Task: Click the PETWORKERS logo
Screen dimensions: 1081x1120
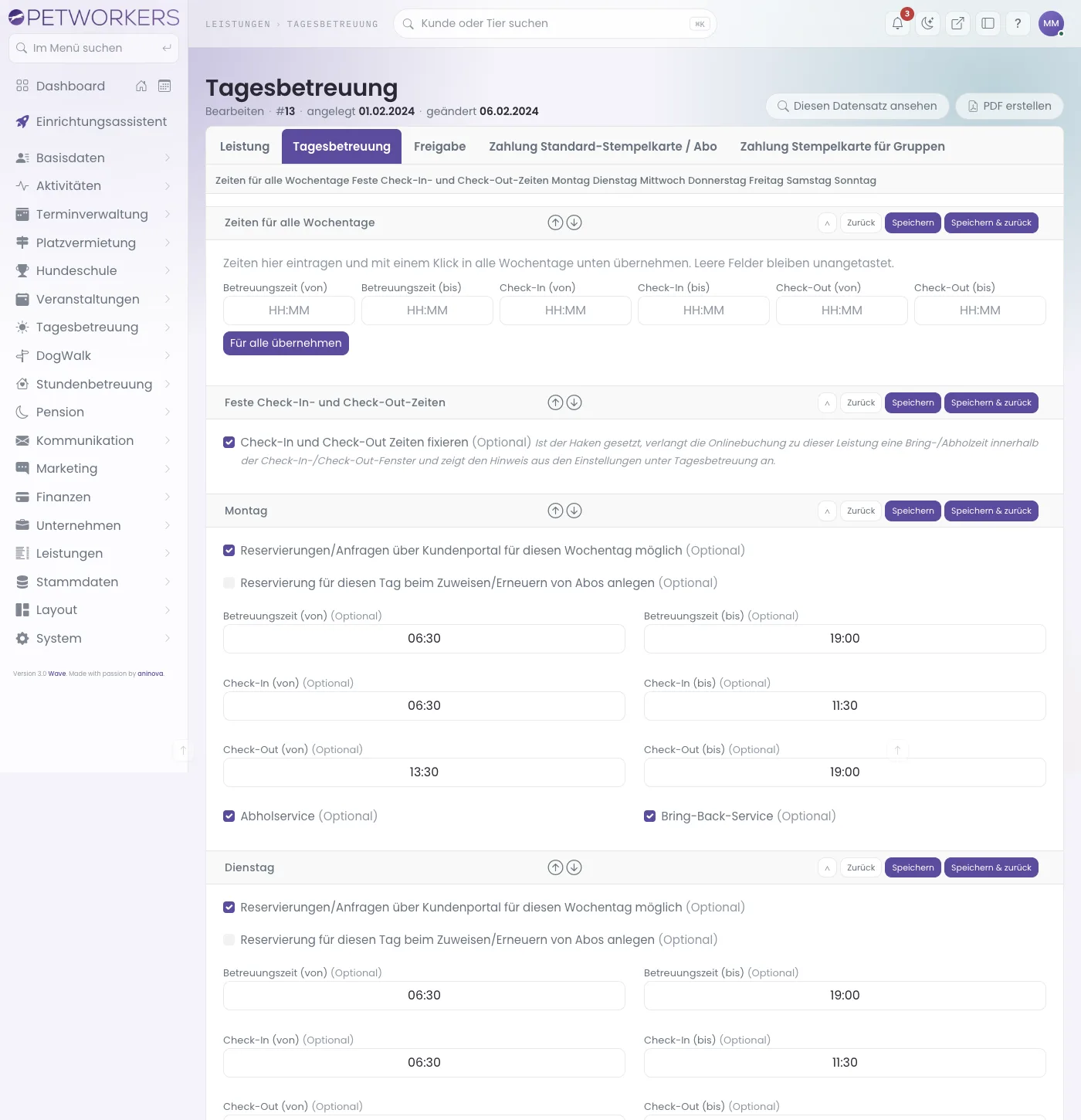Action: [93, 17]
